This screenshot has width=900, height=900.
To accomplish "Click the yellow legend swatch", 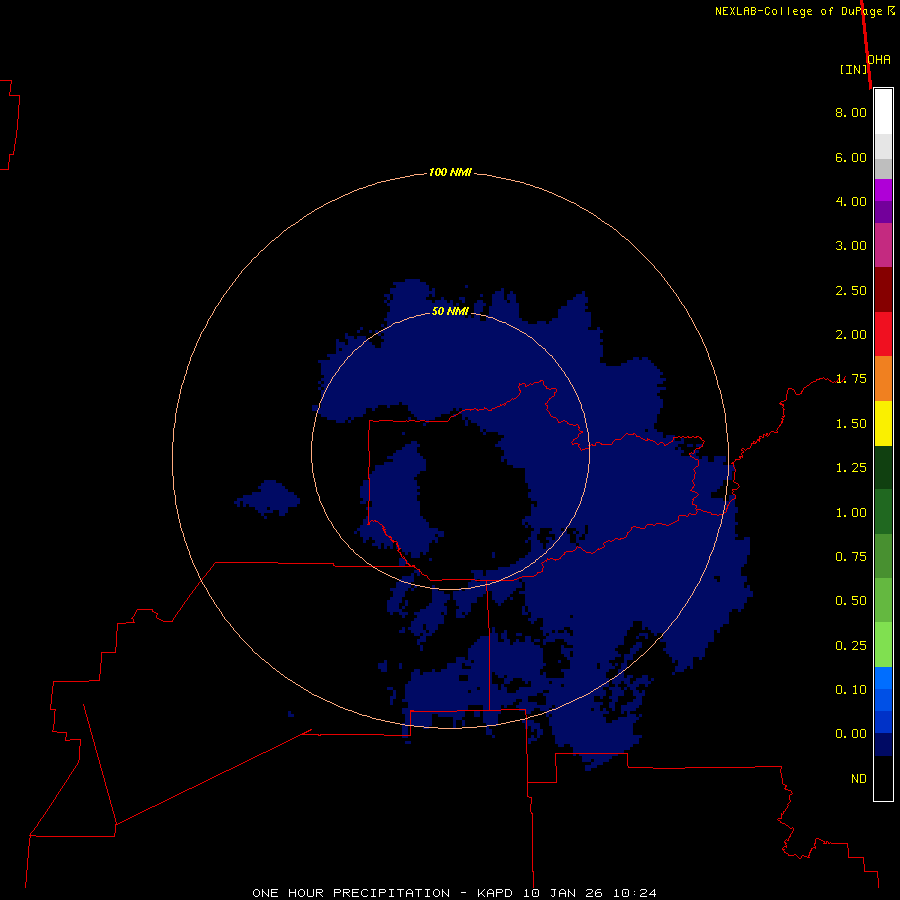I will (883, 423).
